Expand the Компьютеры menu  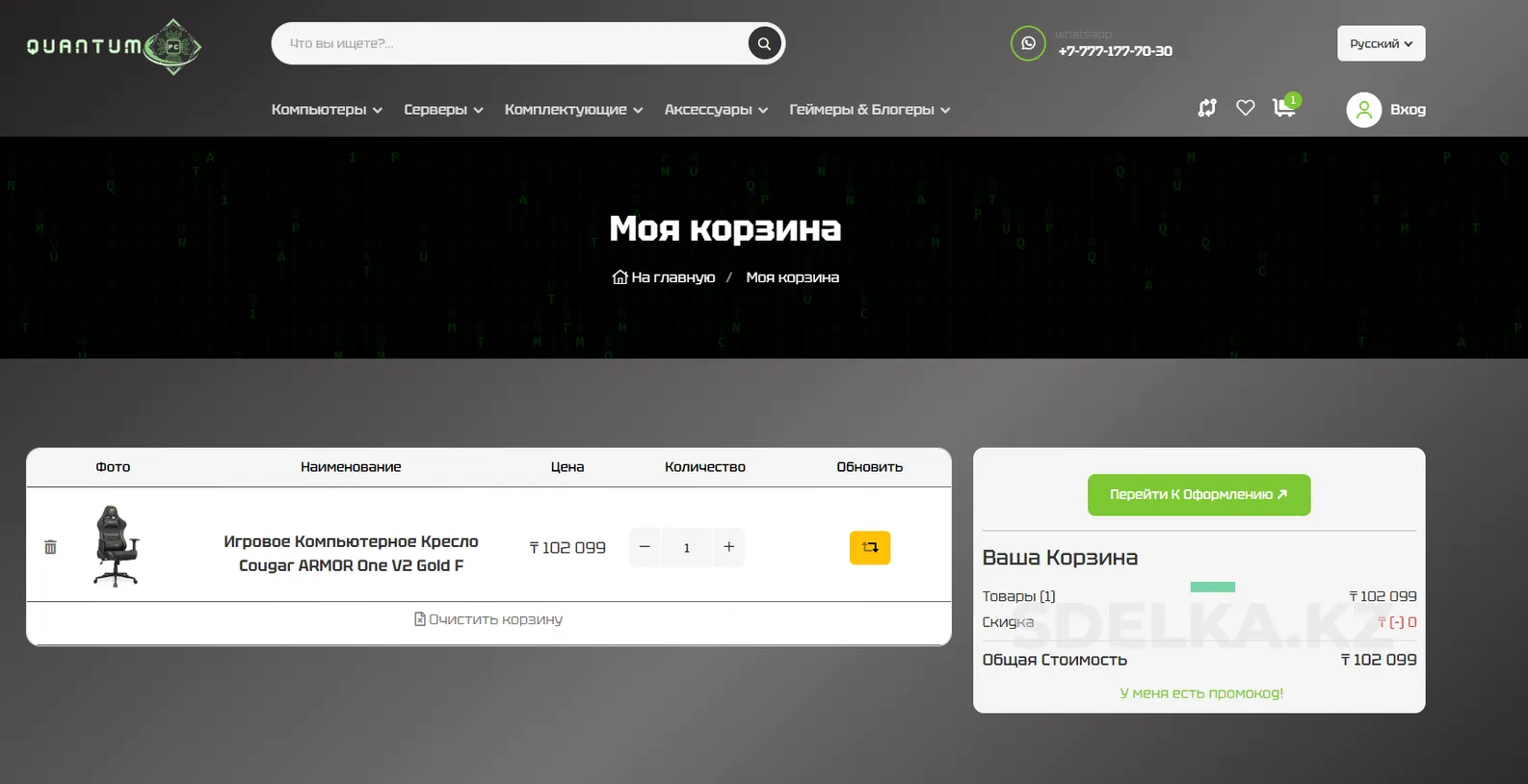click(x=327, y=110)
